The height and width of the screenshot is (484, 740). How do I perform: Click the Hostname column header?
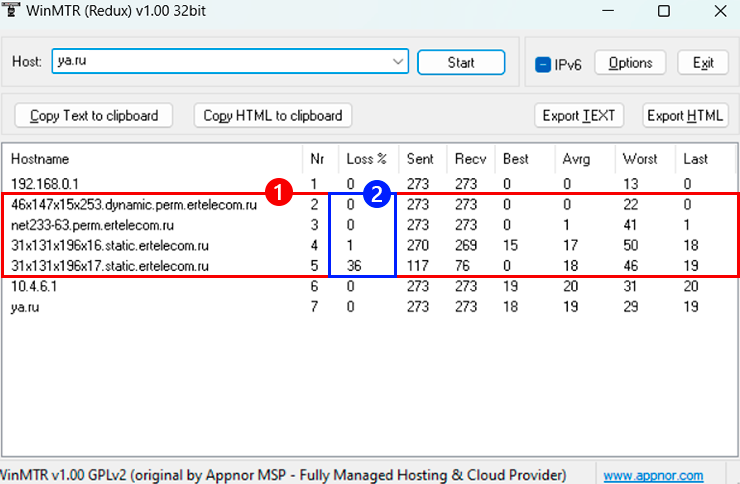pos(150,159)
